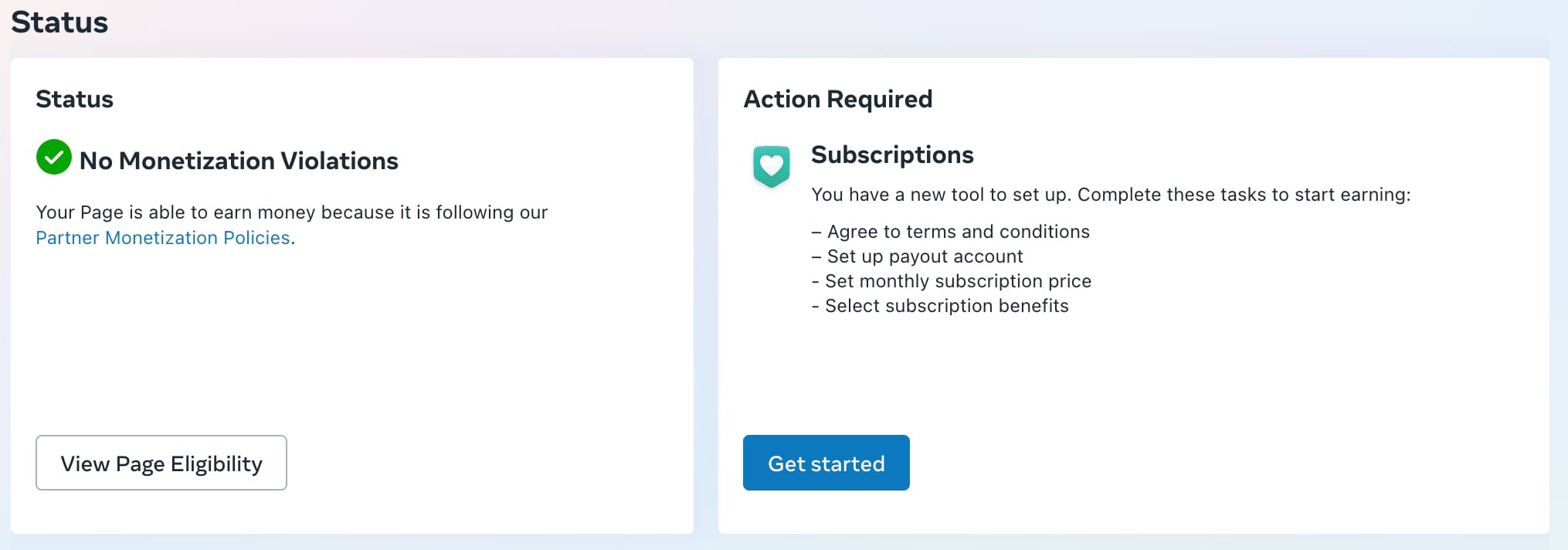Click the blue Get started button
Screen dimensions: 1568x550
tap(826, 463)
